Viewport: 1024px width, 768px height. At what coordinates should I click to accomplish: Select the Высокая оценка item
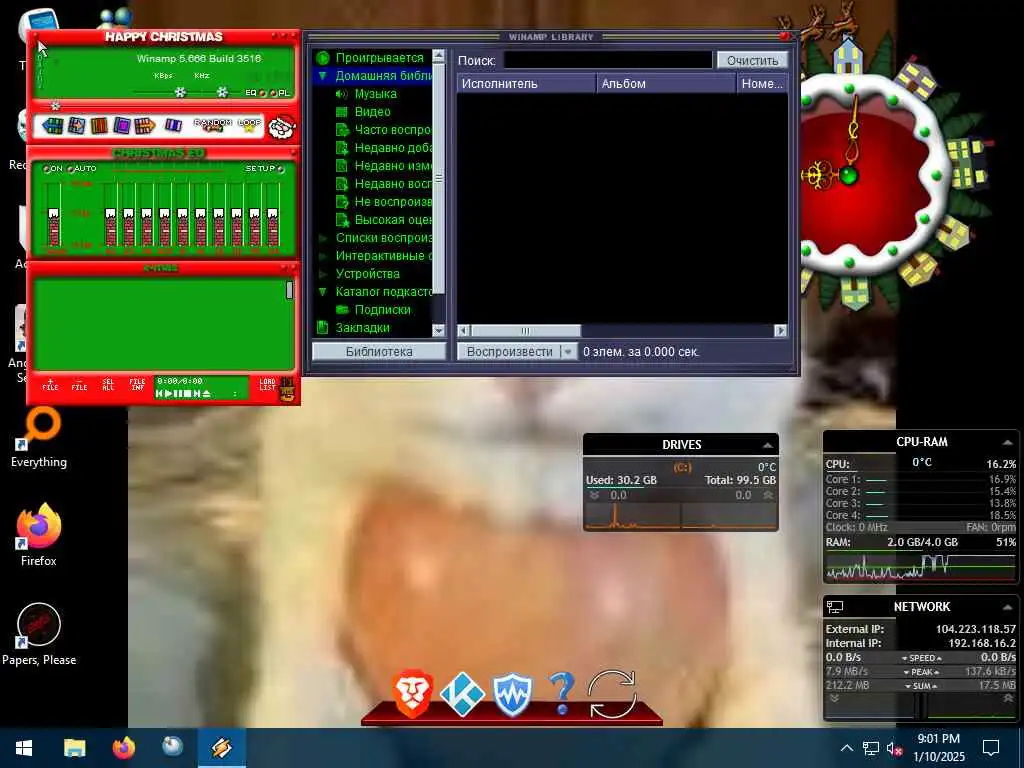392,219
